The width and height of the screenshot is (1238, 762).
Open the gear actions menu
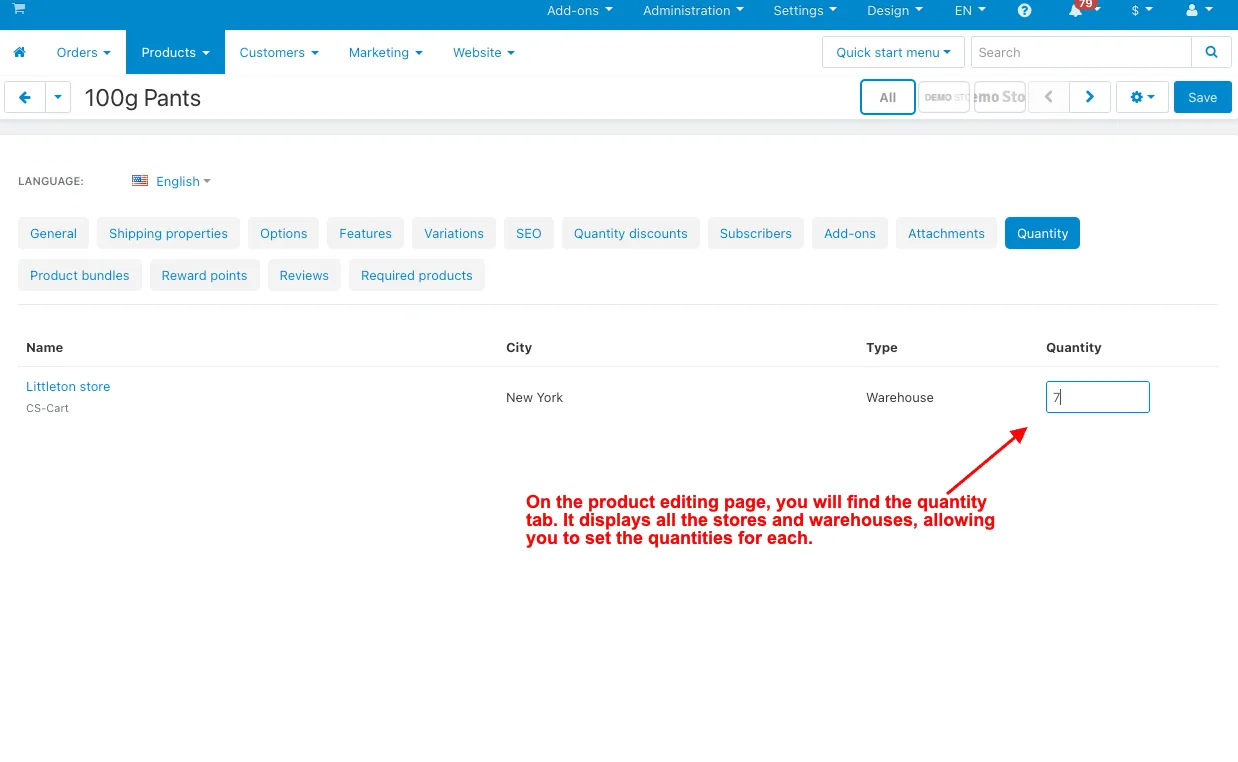[1142, 97]
